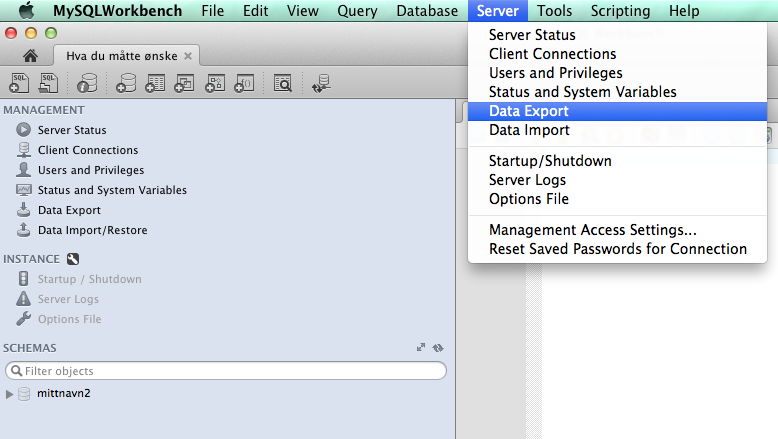
Task: Choose Server Logs from Server menu
Action: click(617, 180)
